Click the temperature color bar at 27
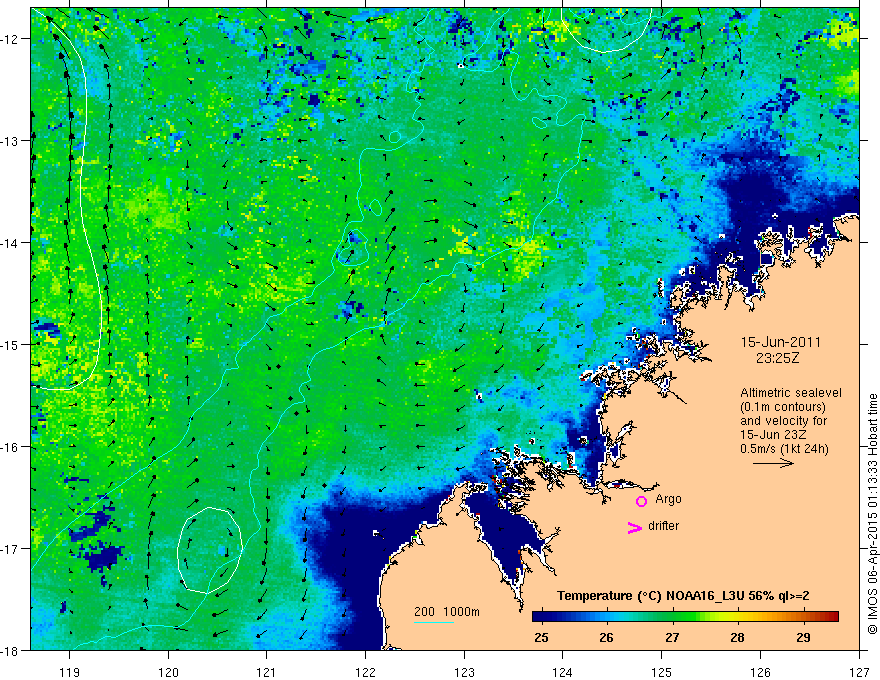This screenshot has height=680, width=880. (x=672, y=617)
